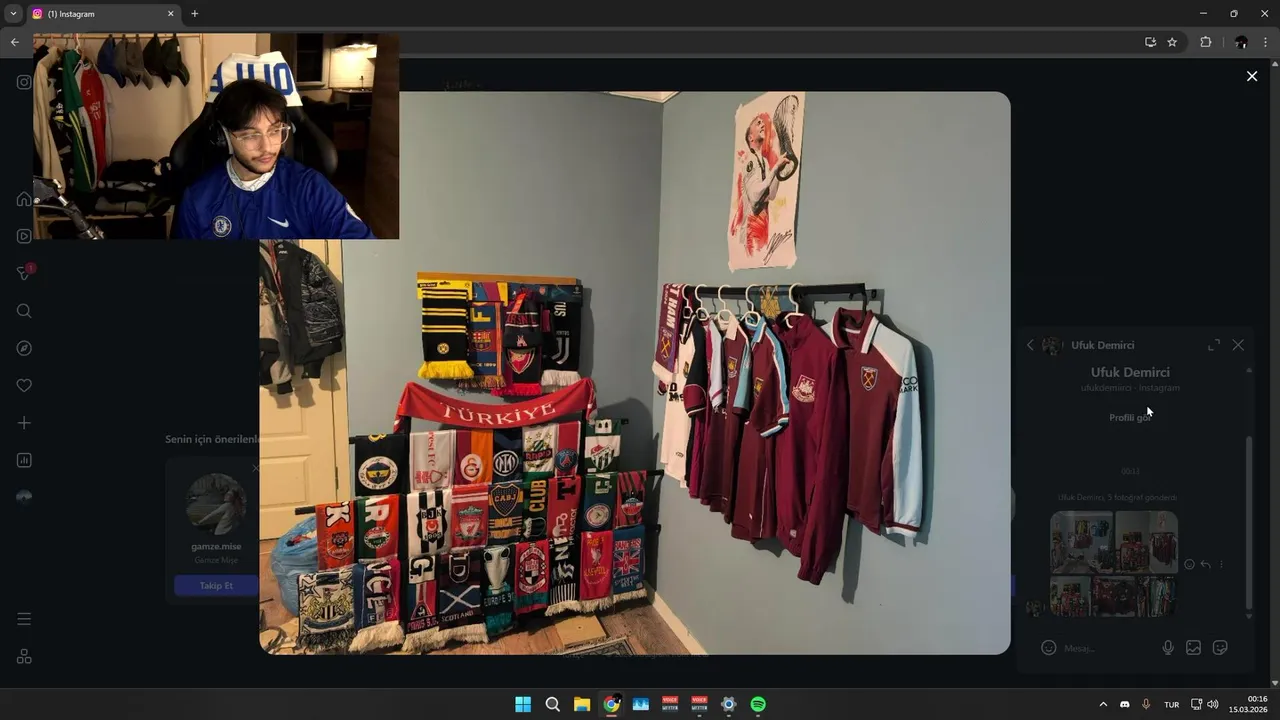
Task: Open the Dashboard chart icon
Action: point(24,460)
